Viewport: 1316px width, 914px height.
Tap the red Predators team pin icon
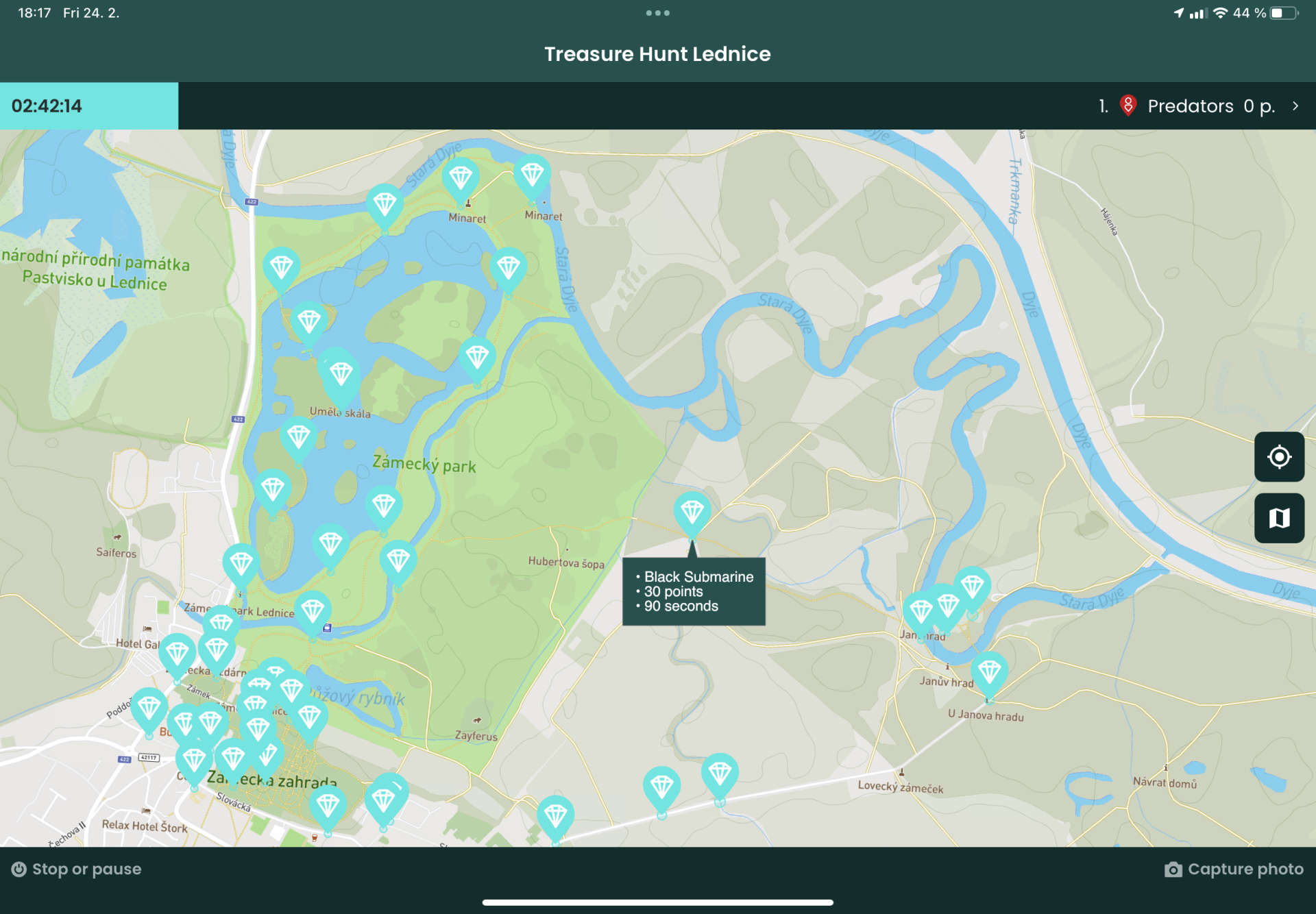click(1128, 106)
